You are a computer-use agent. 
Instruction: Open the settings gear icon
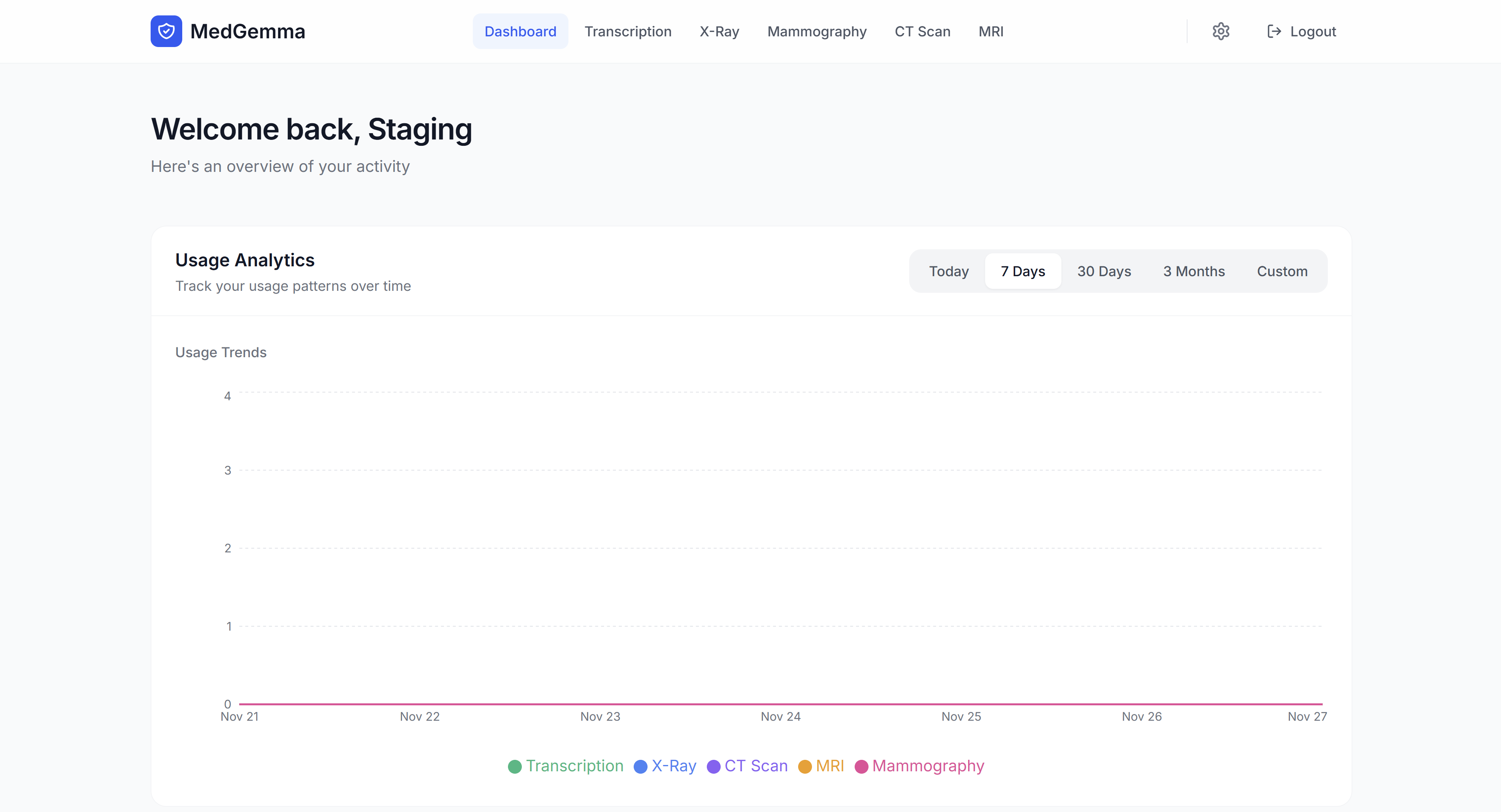coord(1221,31)
